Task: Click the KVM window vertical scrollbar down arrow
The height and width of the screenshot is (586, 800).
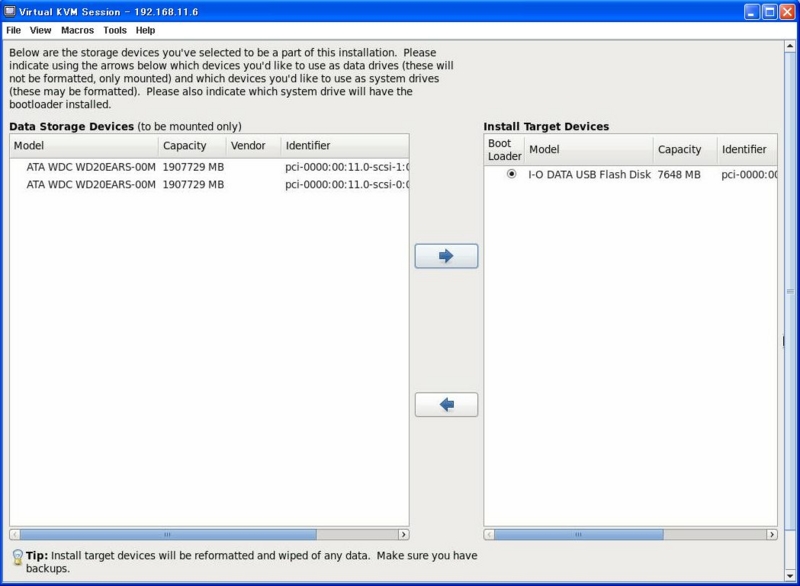Action: tap(790, 576)
